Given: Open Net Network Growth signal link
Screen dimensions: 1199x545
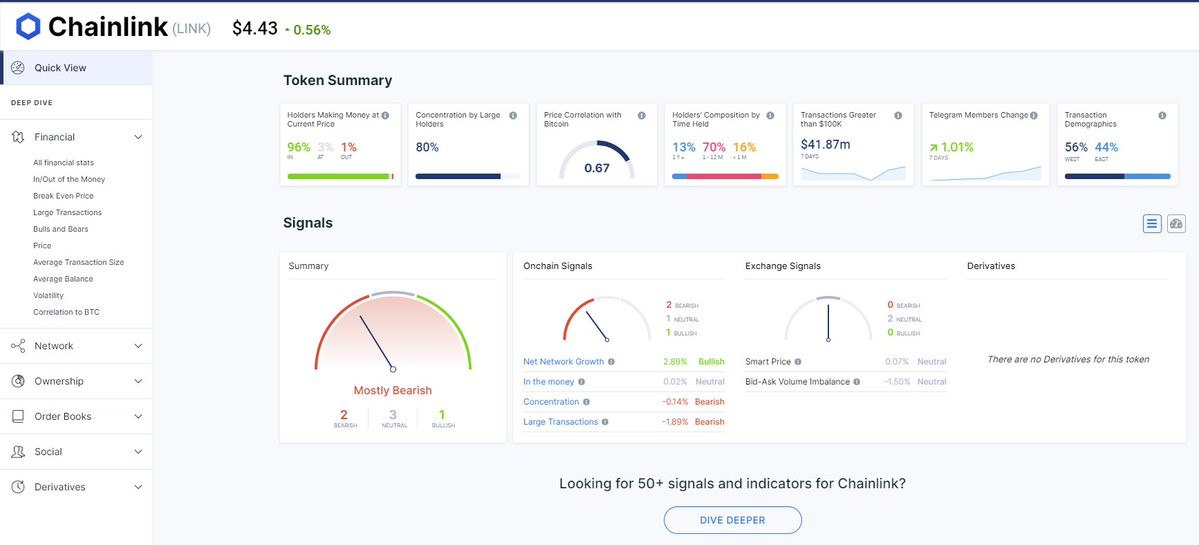Looking at the screenshot, I should [564, 362].
